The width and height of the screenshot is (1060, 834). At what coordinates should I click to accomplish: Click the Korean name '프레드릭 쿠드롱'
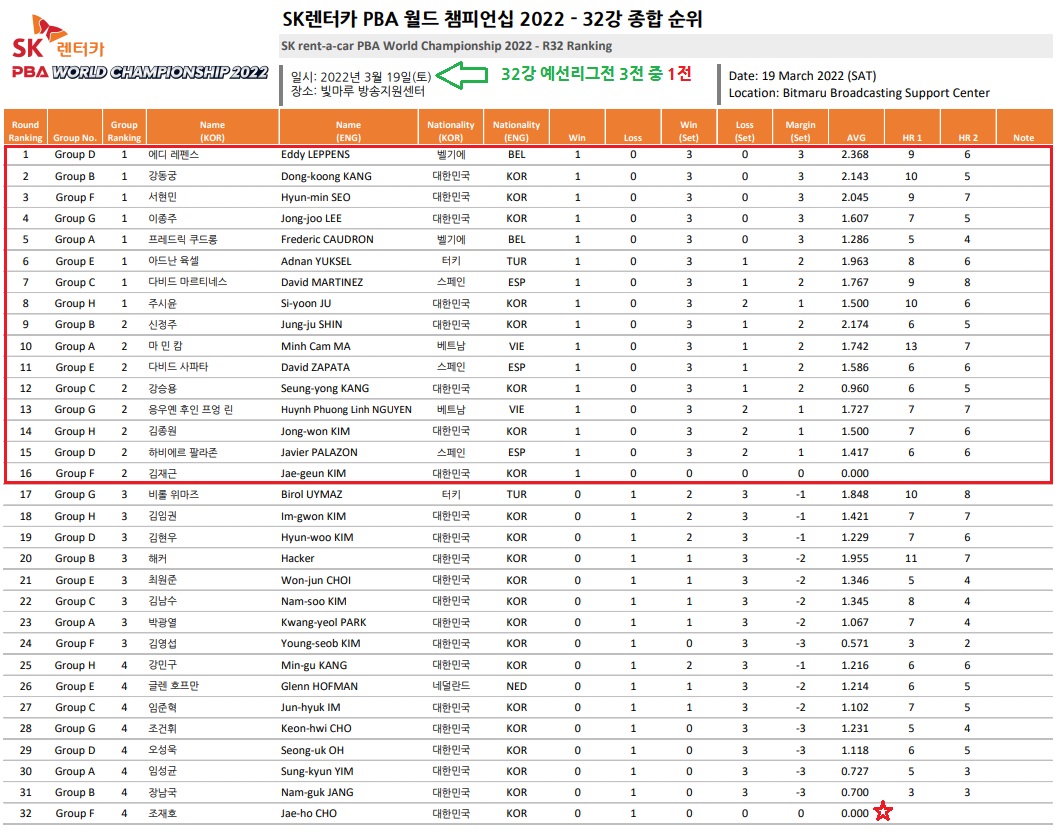pos(183,239)
